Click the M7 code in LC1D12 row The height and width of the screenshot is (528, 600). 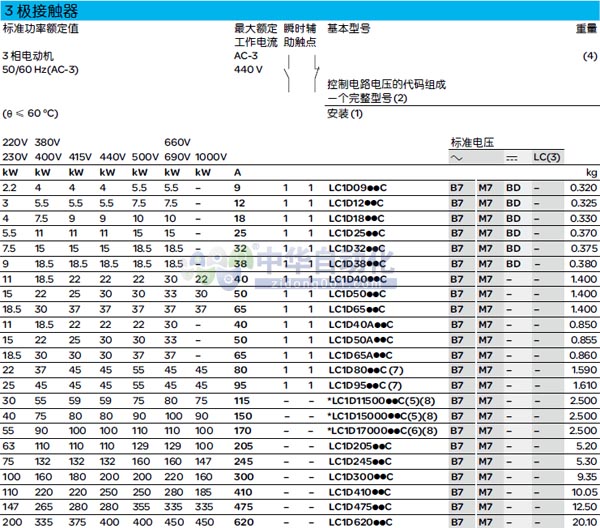(x=485, y=203)
